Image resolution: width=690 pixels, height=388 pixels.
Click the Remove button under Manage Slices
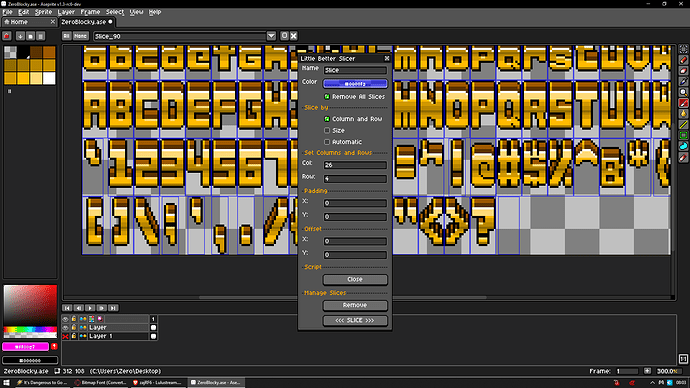355,305
